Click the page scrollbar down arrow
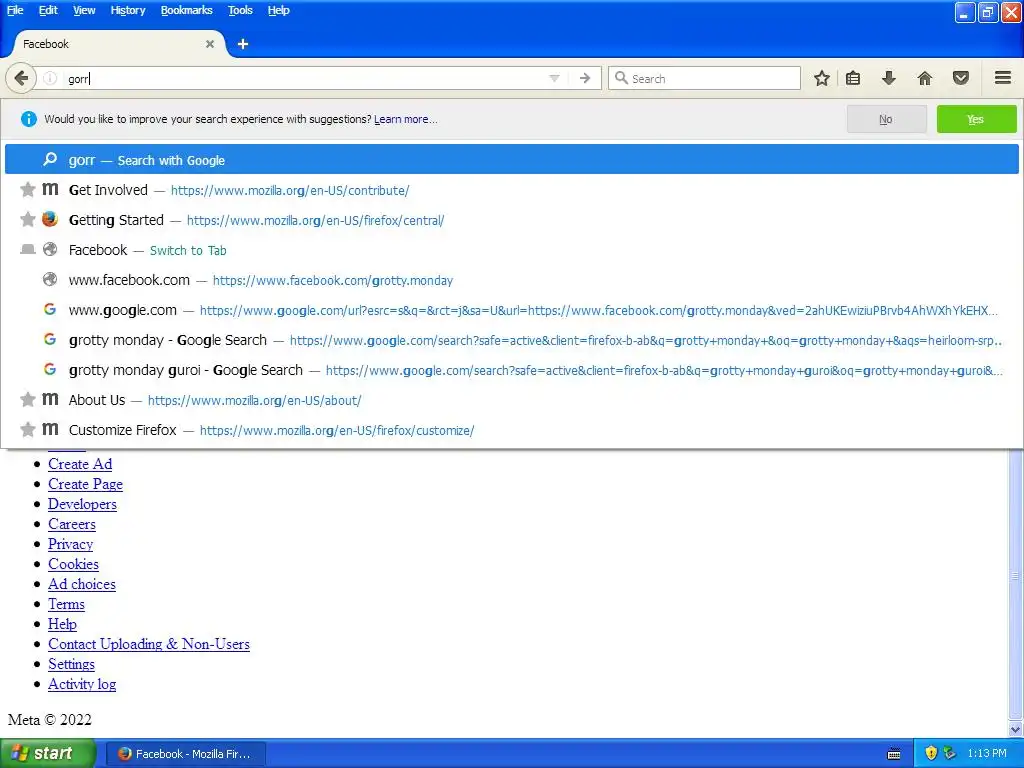The height and width of the screenshot is (768, 1024). (x=1016, y=729)
